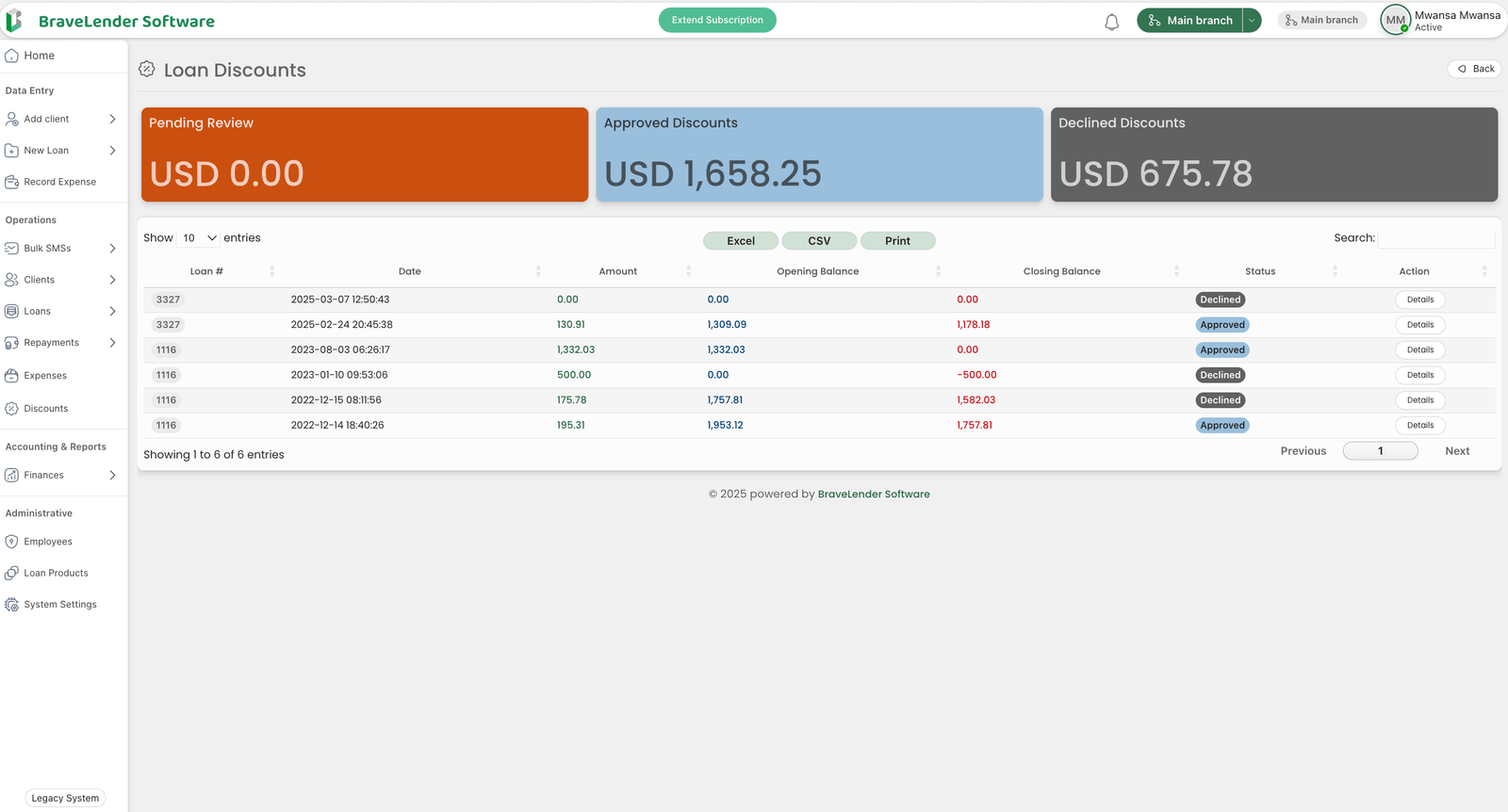Click the Discounts sidebar icon

[x=11, y=409]
